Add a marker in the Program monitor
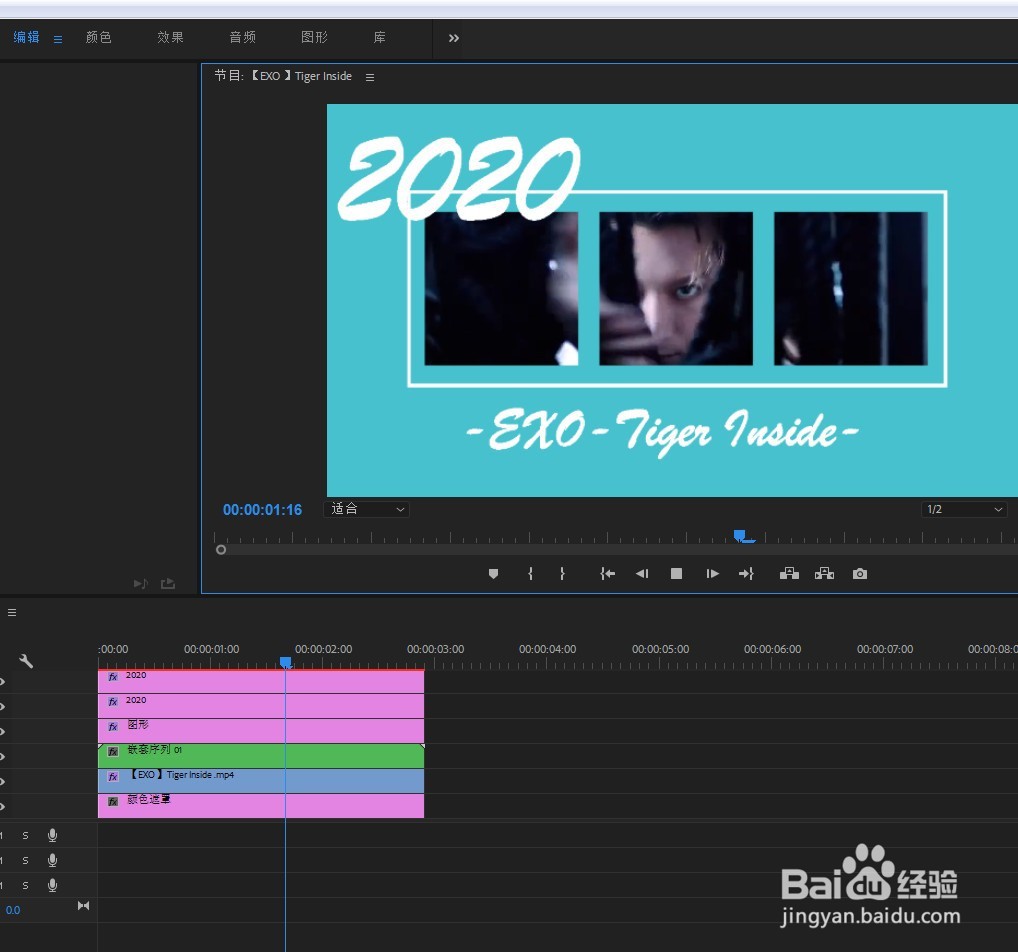Viewport: 1018px width, 952px height. tap(493, 573)
